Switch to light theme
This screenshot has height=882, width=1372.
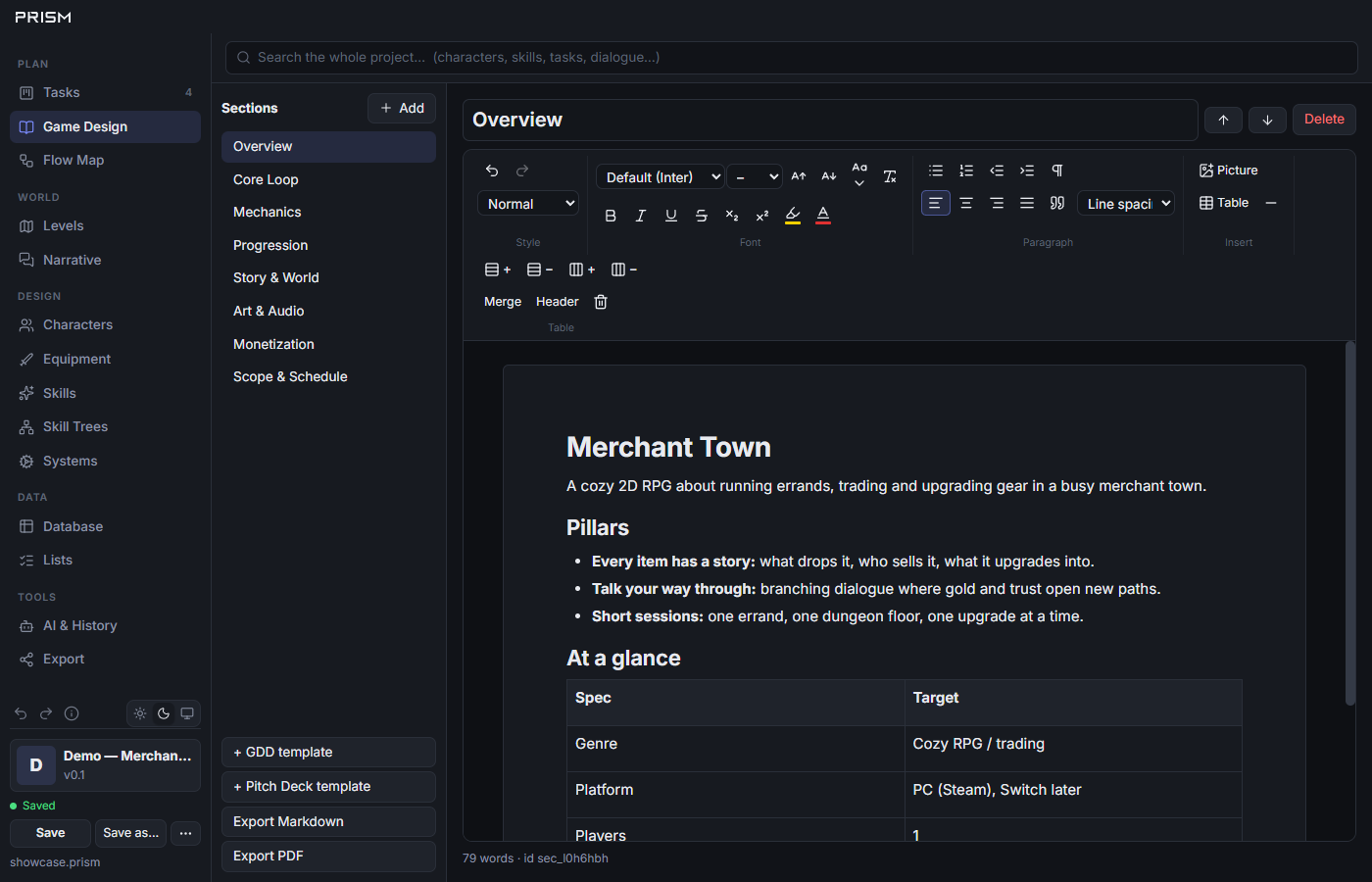coord(140,713)
